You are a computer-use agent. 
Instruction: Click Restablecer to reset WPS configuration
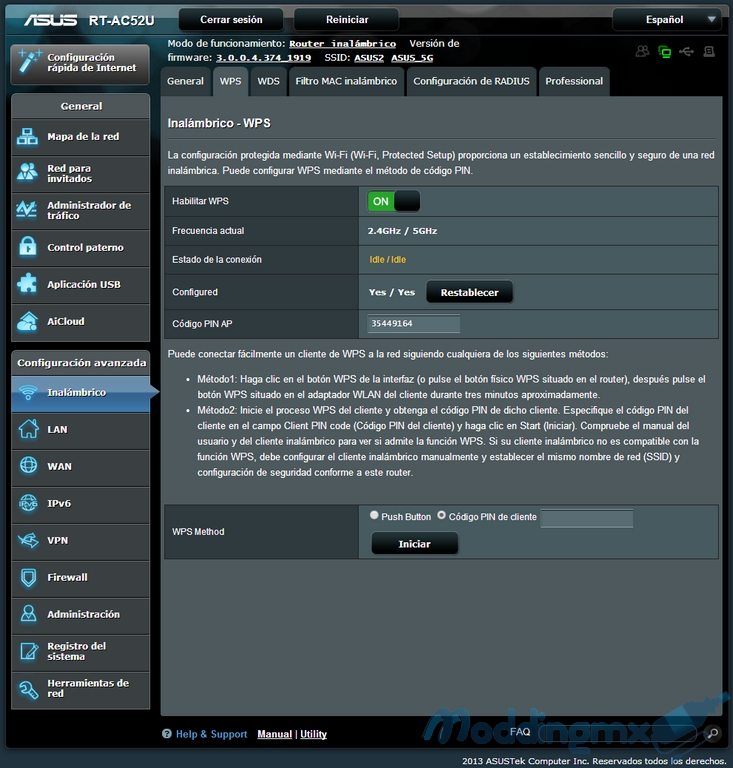tap(469, 292)
